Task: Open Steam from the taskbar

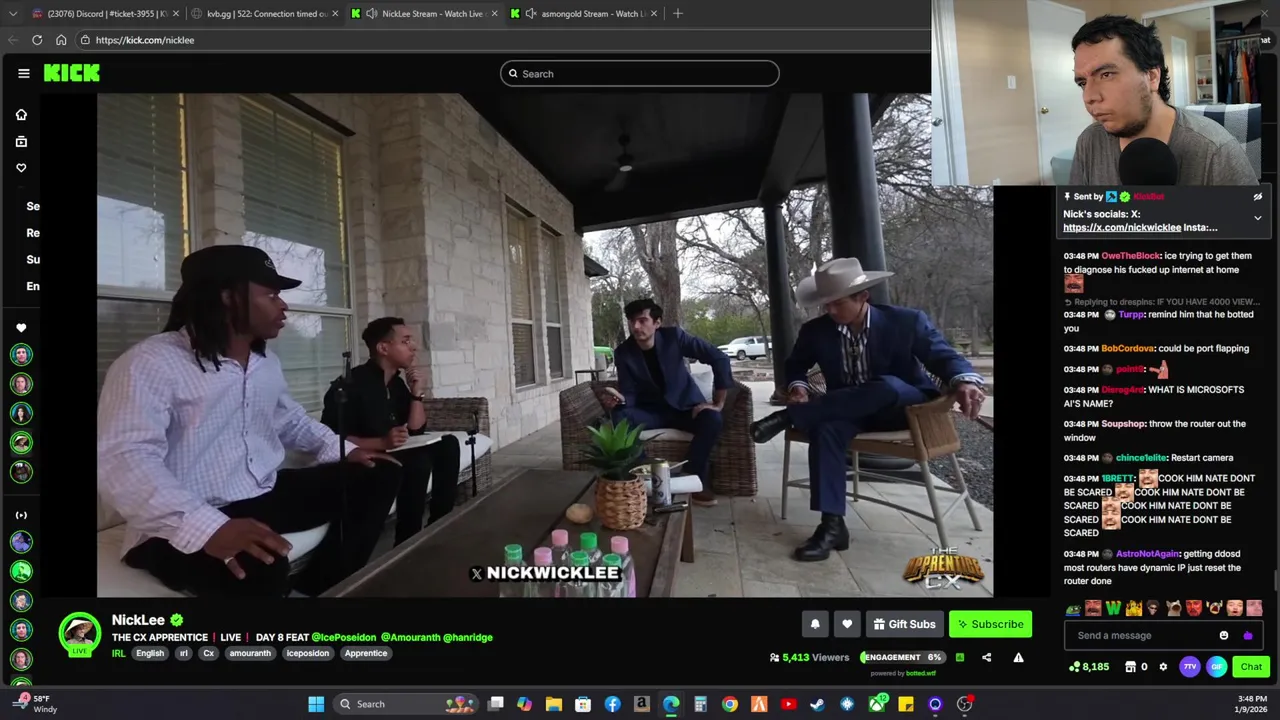Action: [818, 704]
